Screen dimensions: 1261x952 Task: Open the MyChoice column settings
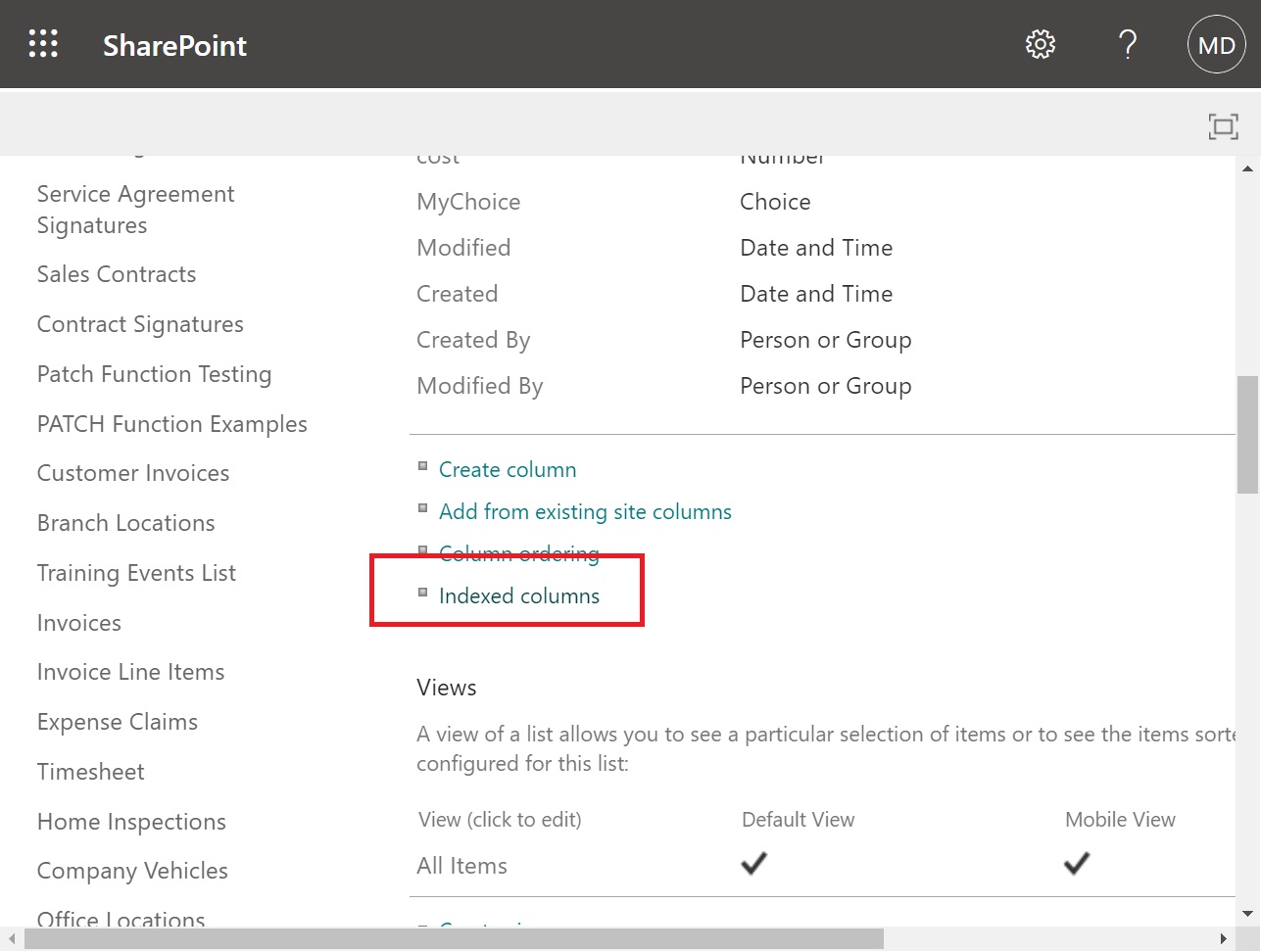click(468, 202)
